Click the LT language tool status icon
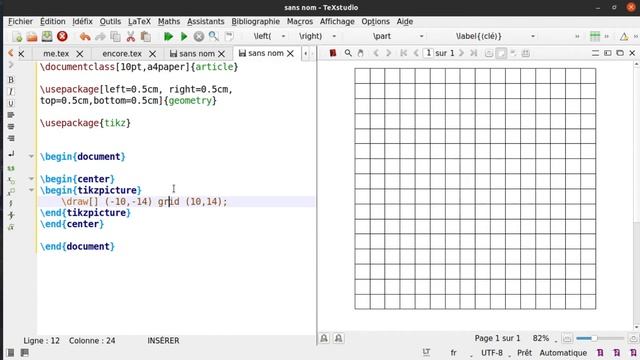The height and width of the screenshot is (360, 640). 427,352
